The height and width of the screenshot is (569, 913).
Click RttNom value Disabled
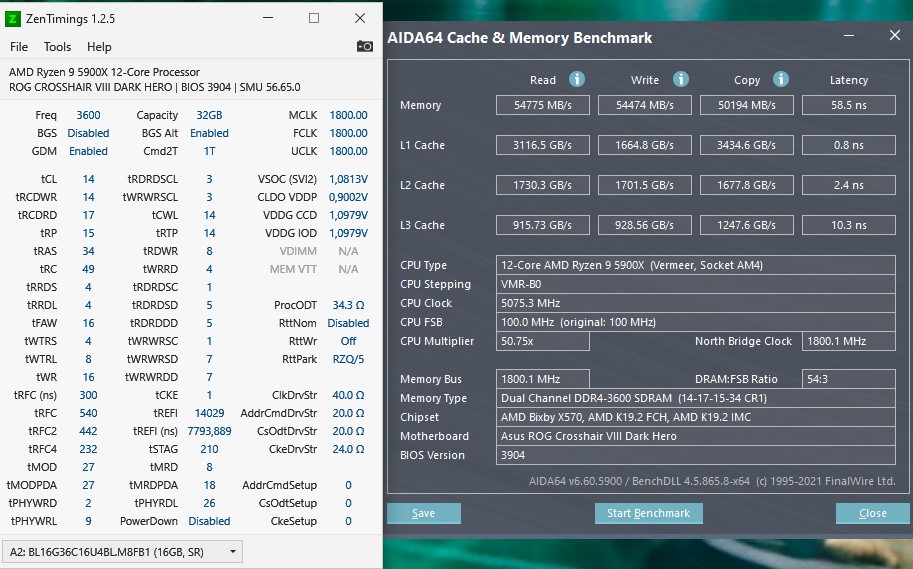pos(348,323)
